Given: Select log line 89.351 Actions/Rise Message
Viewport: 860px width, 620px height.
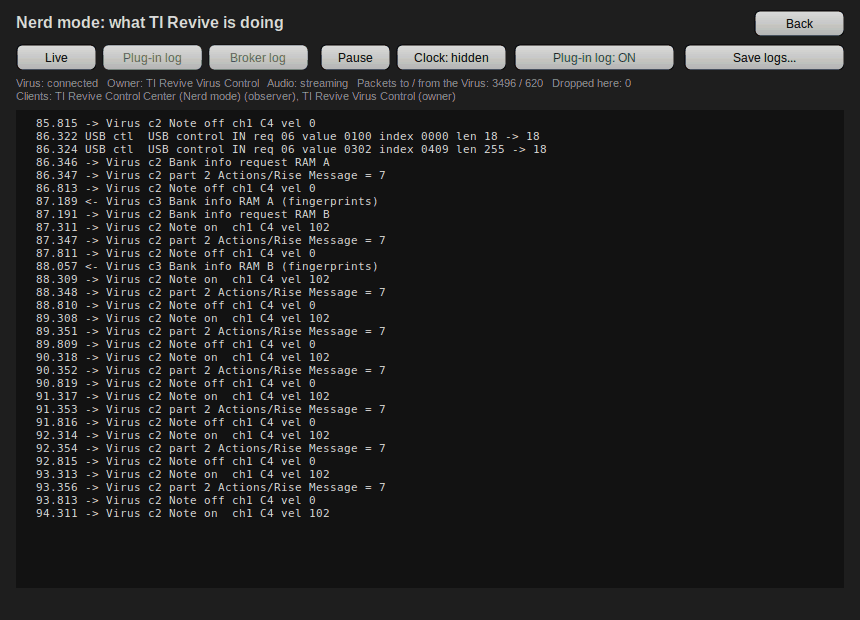Looking at the screenshot, I should tap(211, 331).
